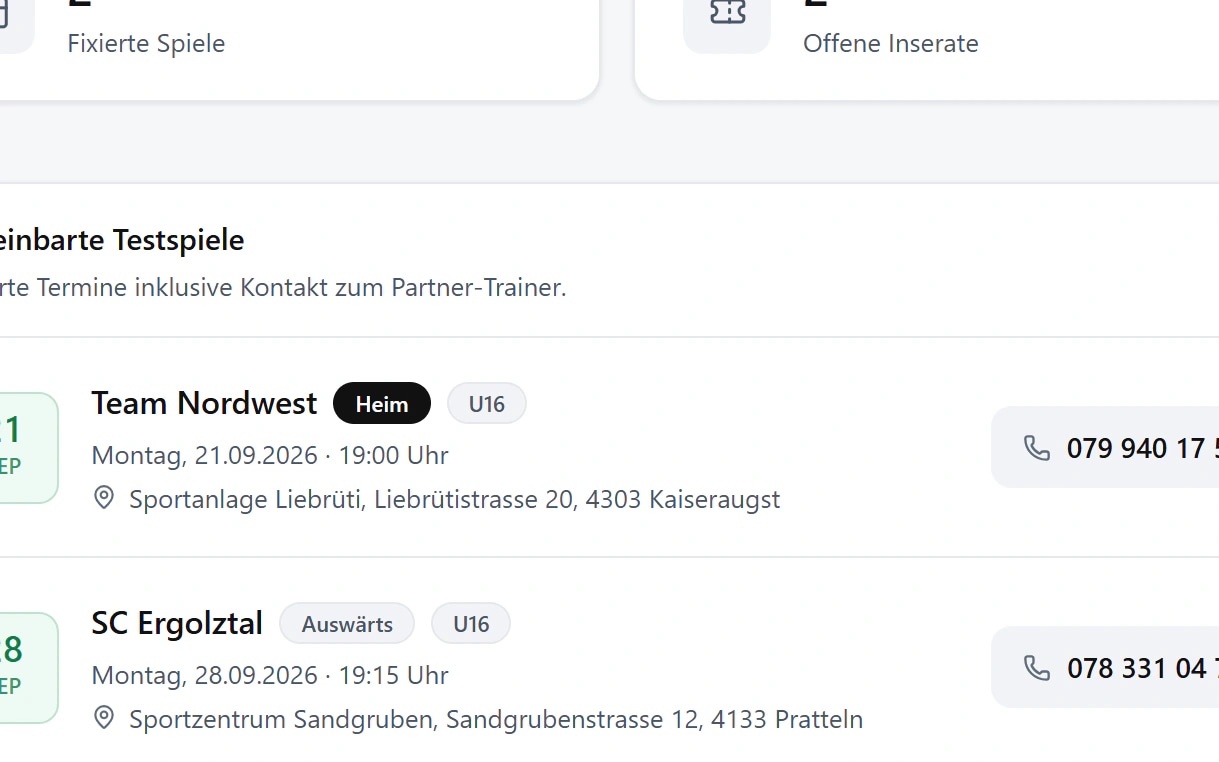Click the map pin before Sportzentrum Sandgruben
The width and height of the screenshot is (1219, 762).
tap(104, 718)
